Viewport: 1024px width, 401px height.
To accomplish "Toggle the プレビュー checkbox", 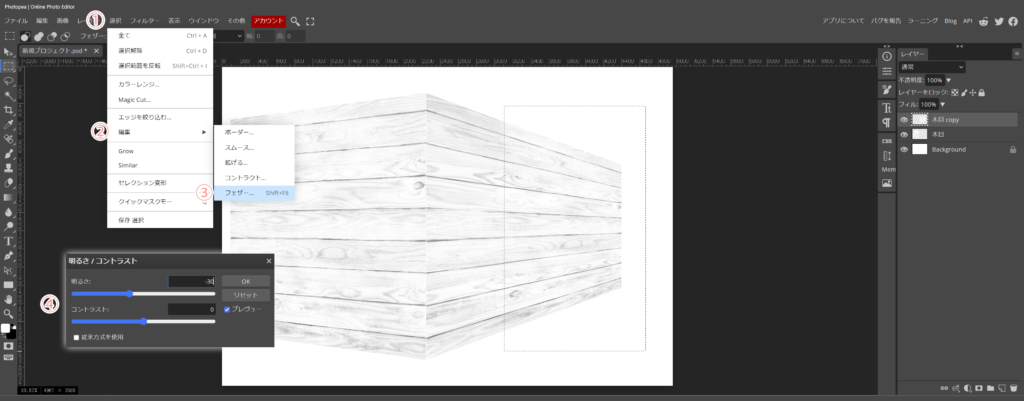I will [x=227, y=310].
